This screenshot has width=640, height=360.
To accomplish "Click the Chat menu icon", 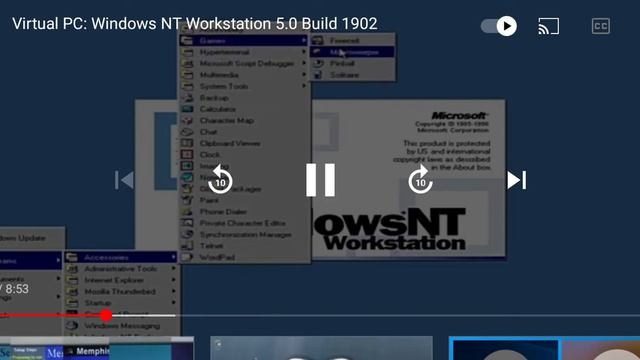I will tap(187, 132).
